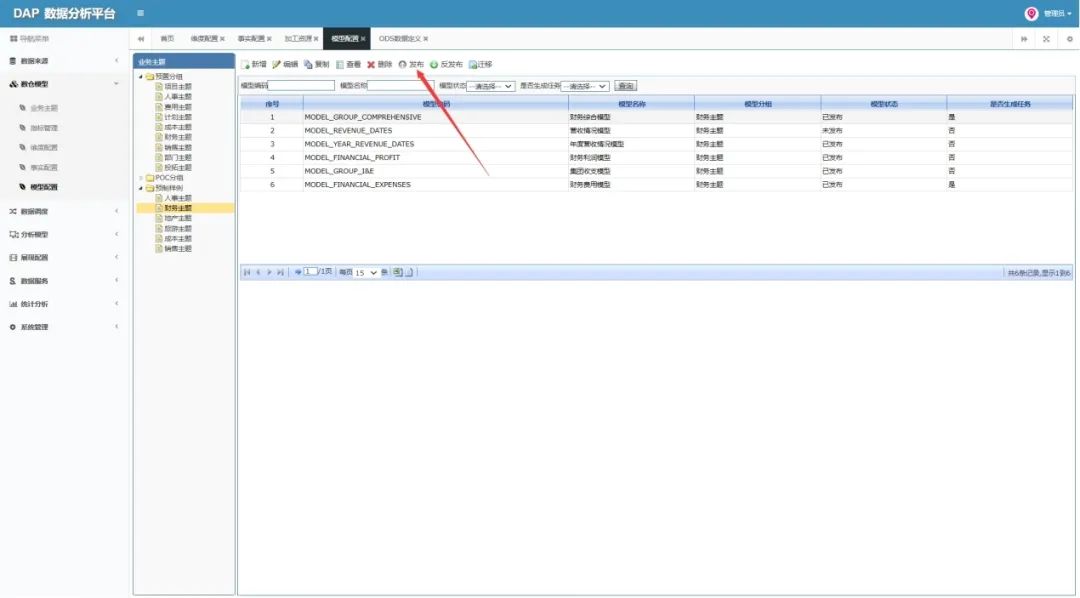The width and height of the screenshot is (1080, 598).
Task: Click the 新增 (add) toolbar icon
Action: (x=245, y=64)
